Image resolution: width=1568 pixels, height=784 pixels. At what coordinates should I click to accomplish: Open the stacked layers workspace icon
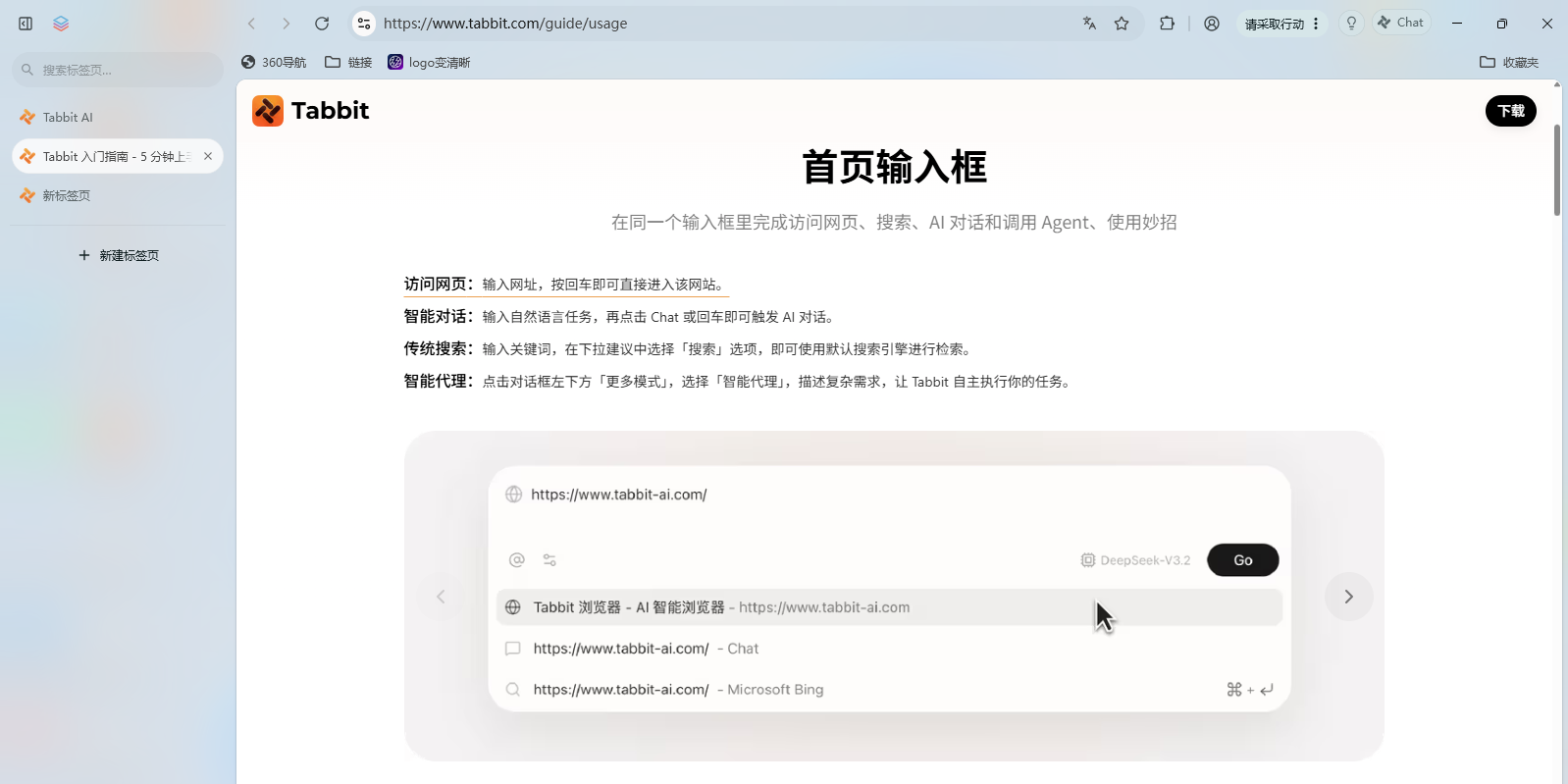[x=61, y=24]
